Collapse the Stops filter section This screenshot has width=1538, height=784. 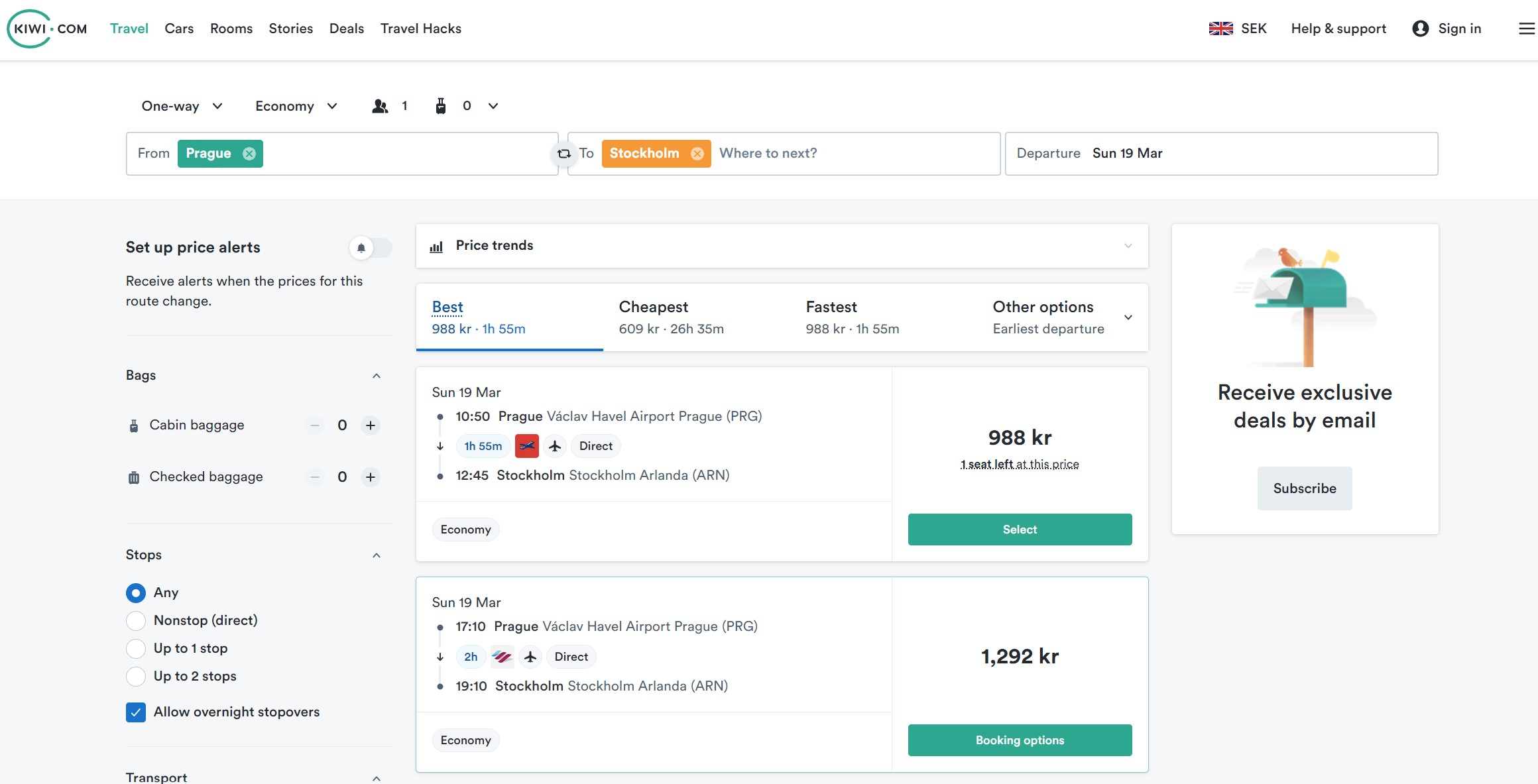coord(377,555)
